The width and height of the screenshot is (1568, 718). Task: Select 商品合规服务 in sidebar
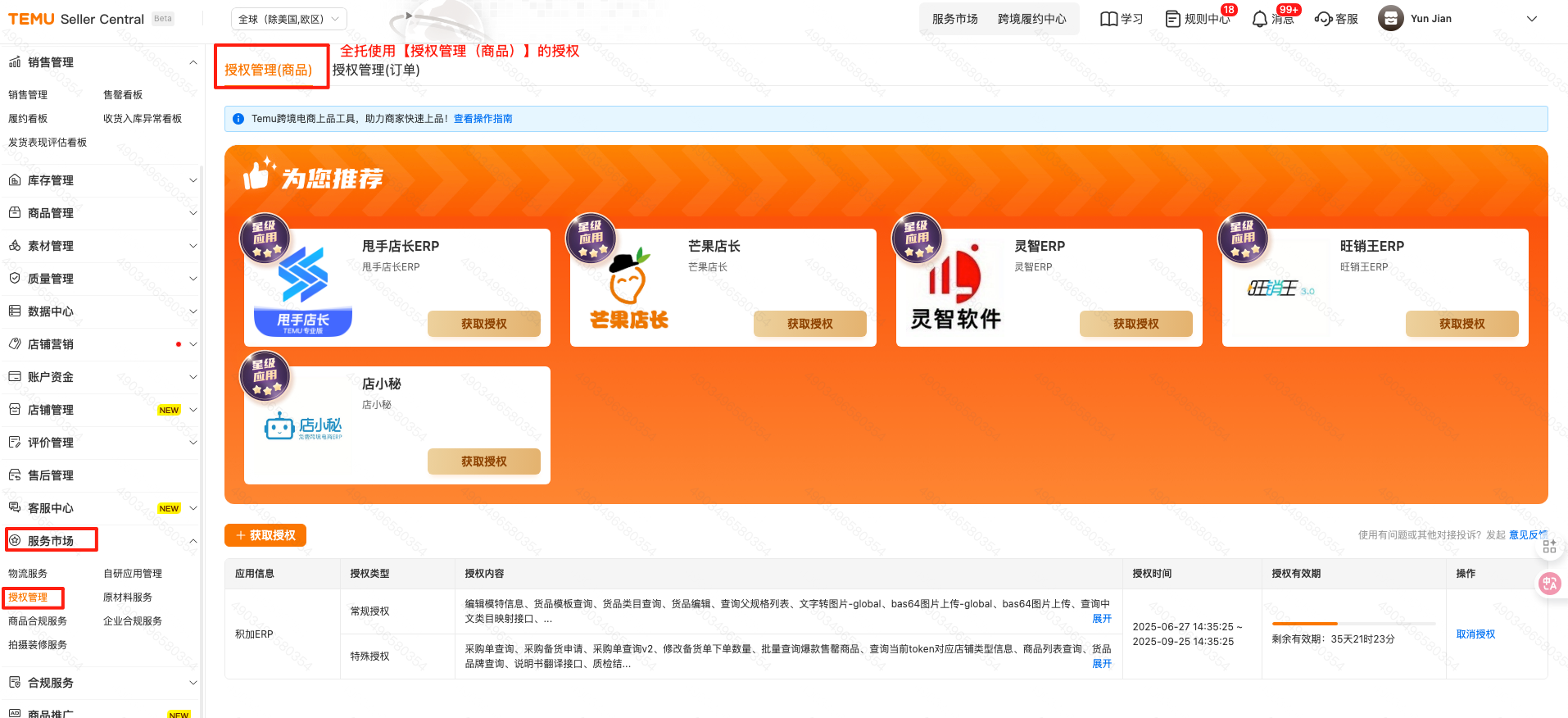[x=38, y=621]
